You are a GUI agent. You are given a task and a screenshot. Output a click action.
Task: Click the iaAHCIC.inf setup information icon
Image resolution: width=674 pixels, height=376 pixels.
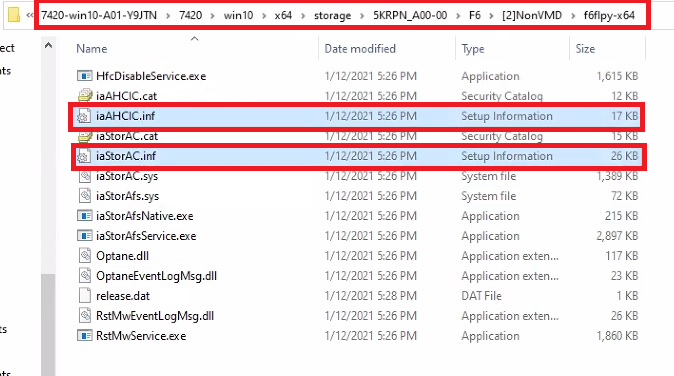[x=84, y=116]
